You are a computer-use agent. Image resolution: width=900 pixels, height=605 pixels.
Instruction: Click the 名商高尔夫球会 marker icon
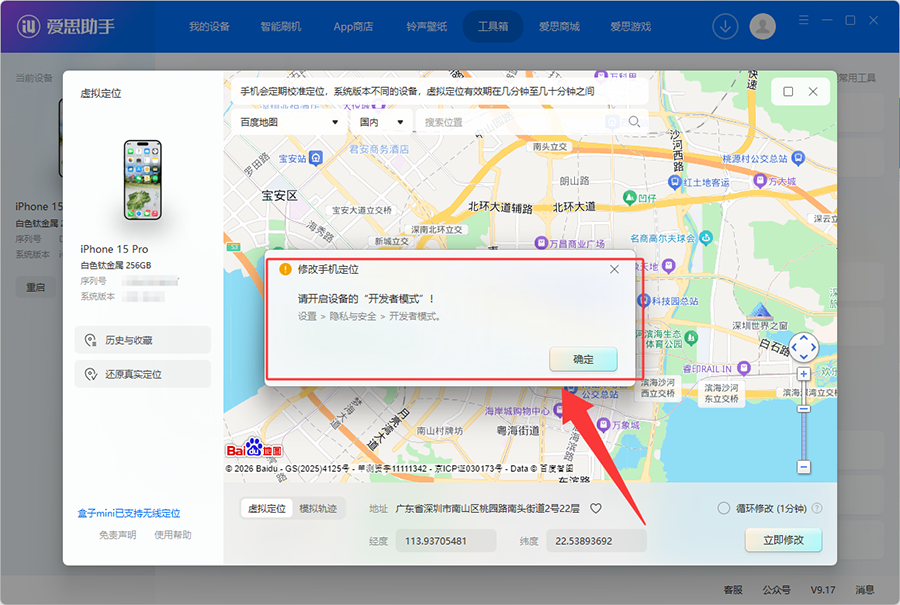[706, 237]
